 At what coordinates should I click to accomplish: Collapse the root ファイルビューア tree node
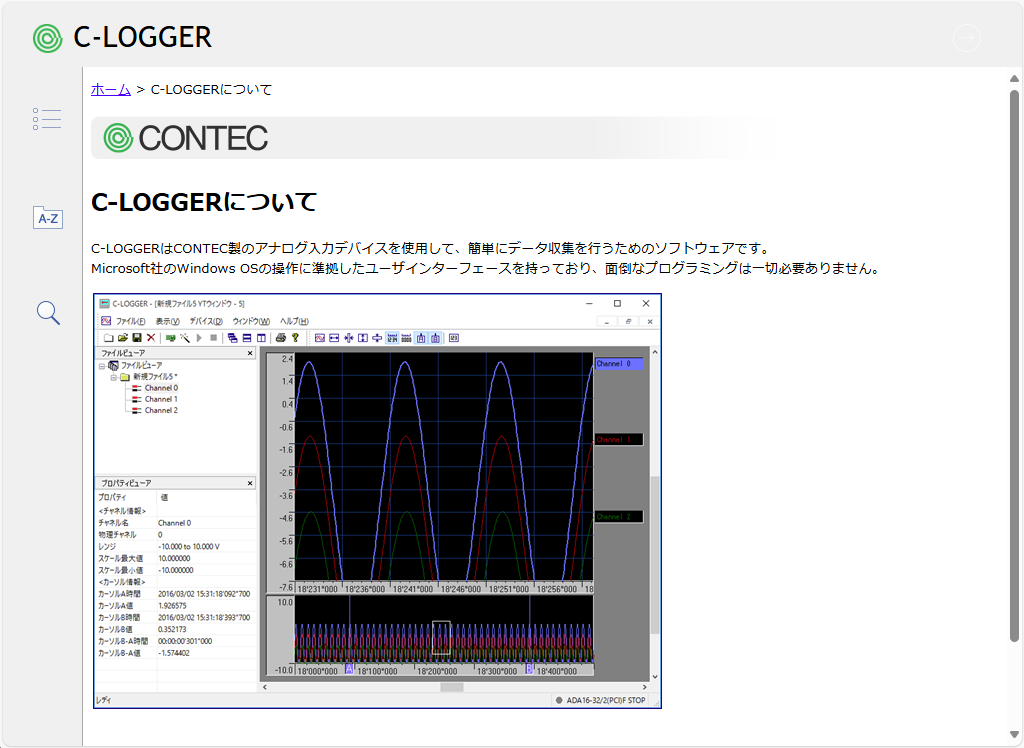(102, 366)
